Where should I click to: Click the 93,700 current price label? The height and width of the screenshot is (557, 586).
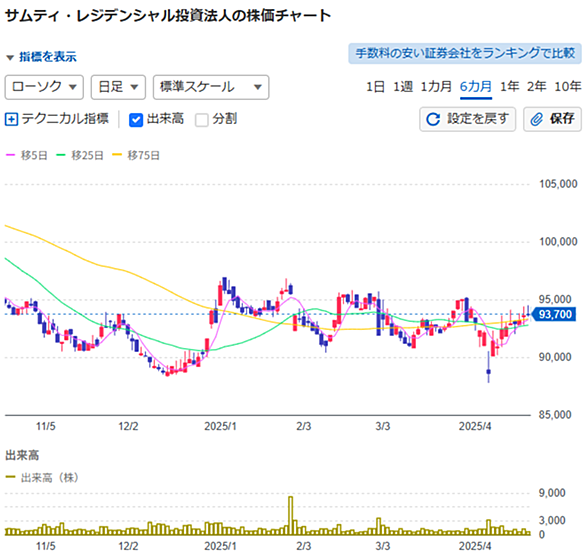554,314
